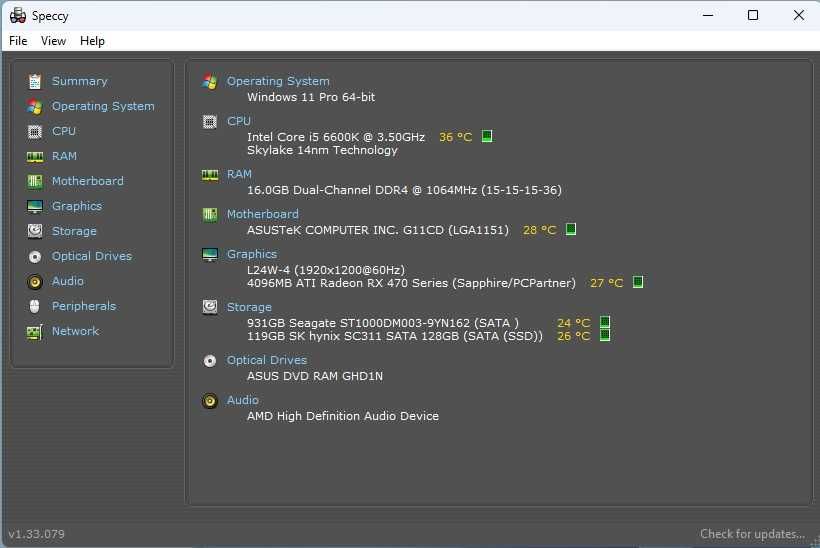Open the View menu
The image size is (820, 548).
pyautogui.click(x=53, y=41)
